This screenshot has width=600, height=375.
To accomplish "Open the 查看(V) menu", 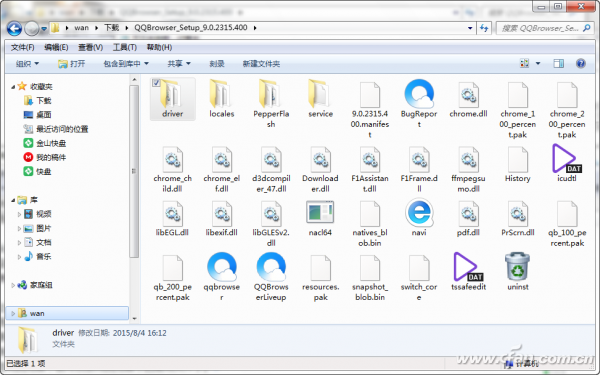I will click(91, 47).
